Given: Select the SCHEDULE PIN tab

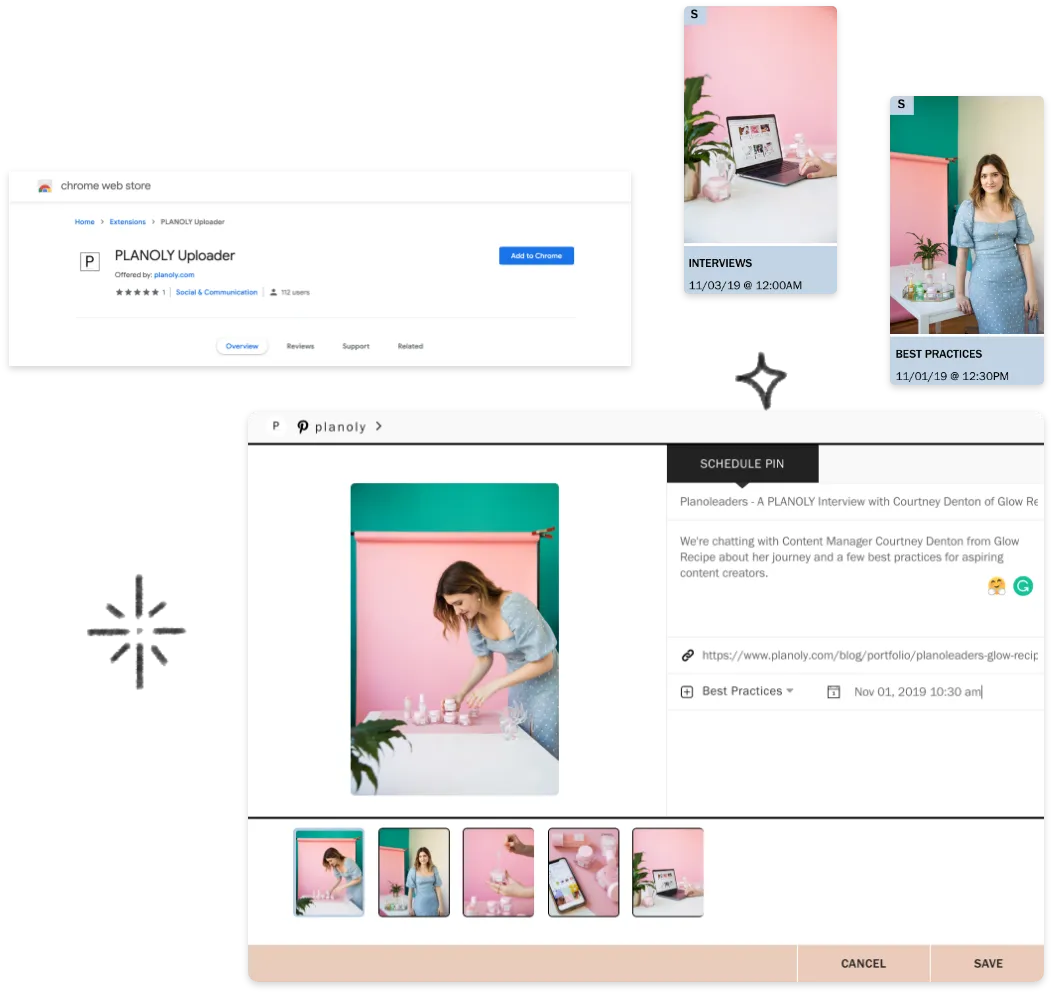Looking at the screenshot, I should pos(742,463).
